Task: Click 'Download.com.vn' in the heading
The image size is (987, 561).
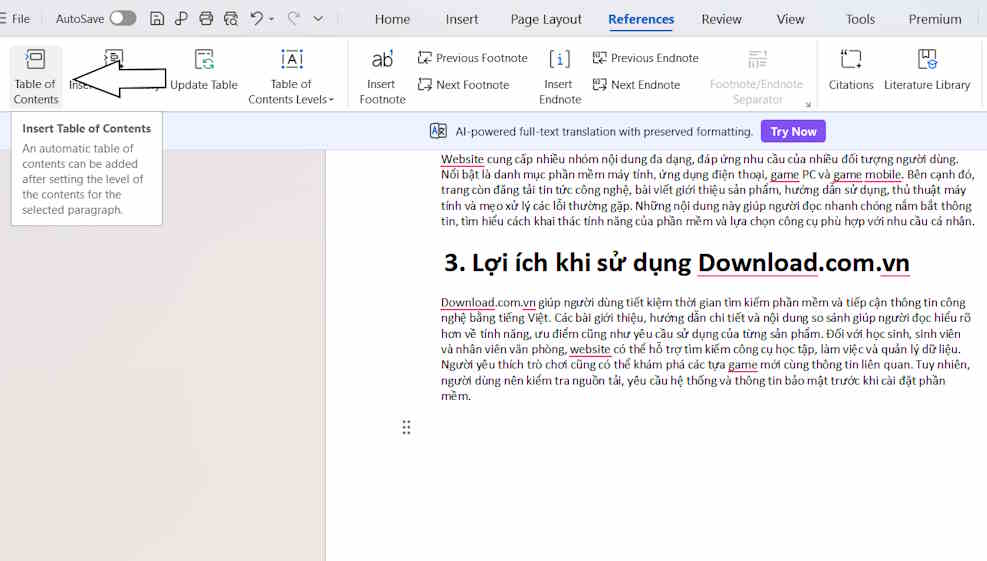Action: 804,263
